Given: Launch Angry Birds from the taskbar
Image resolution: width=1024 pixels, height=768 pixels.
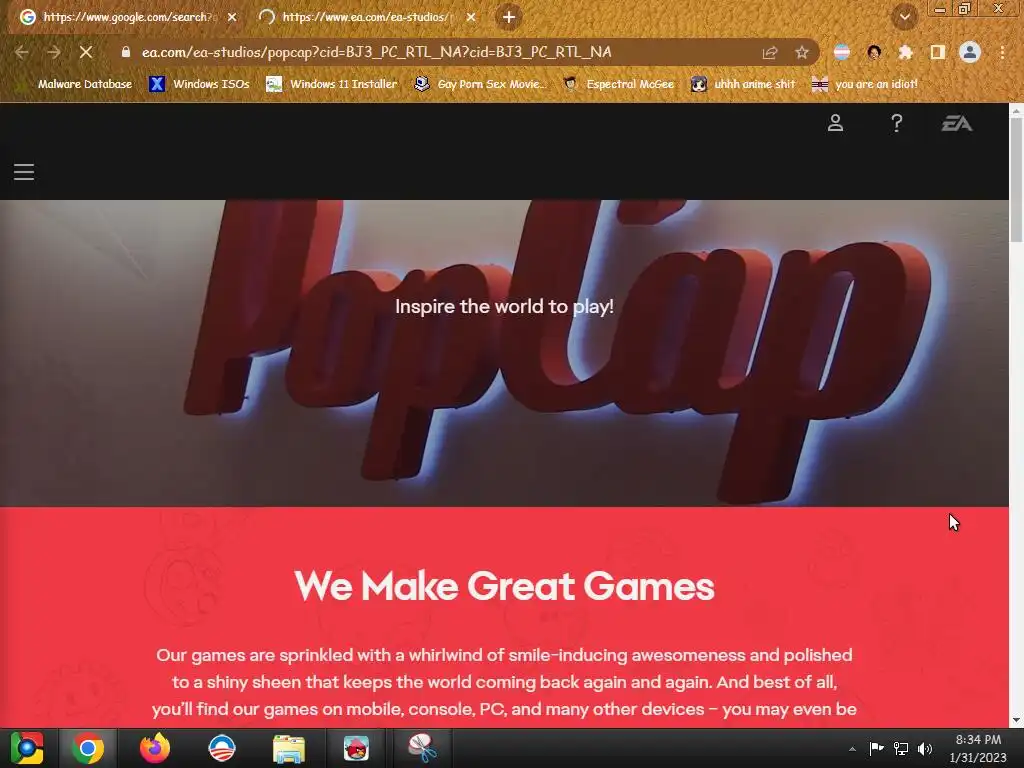Looking at the screenshot, I should click(357, 748).
